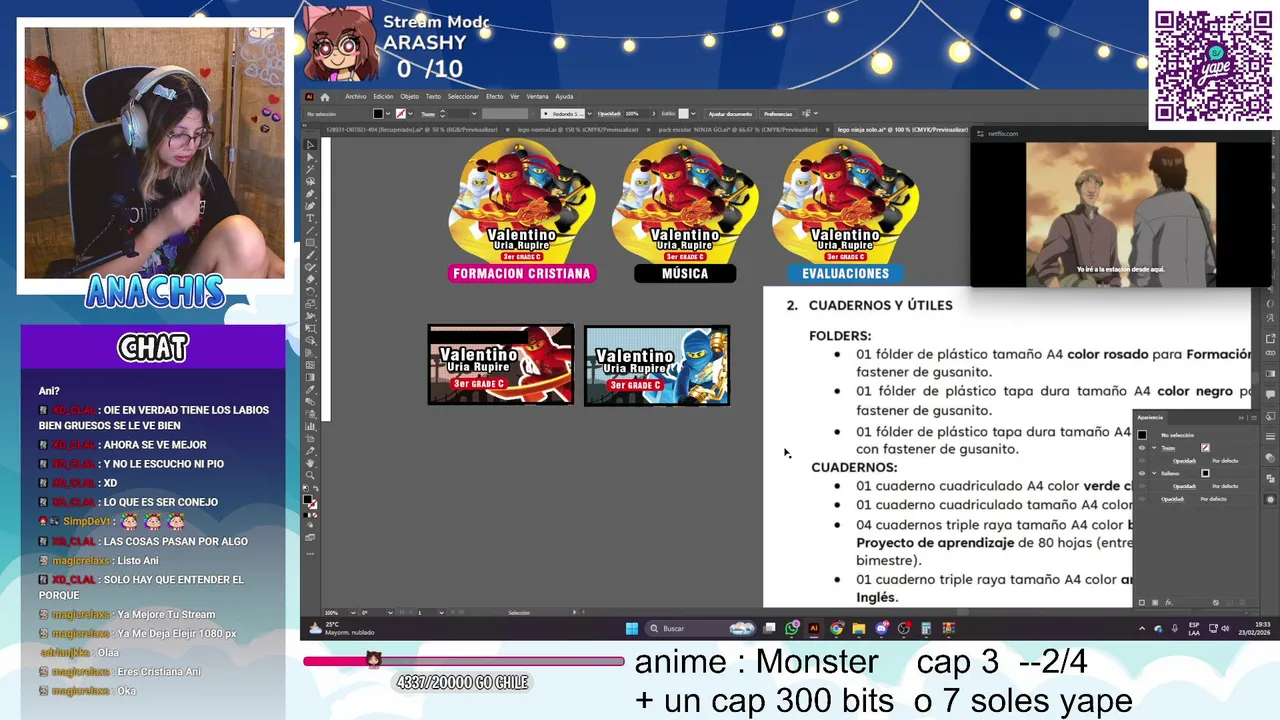Image resolution: width=1280 pixels, height=720 pixels.
Task: Open stroke weight dropdown
Action: pos(474,114)
